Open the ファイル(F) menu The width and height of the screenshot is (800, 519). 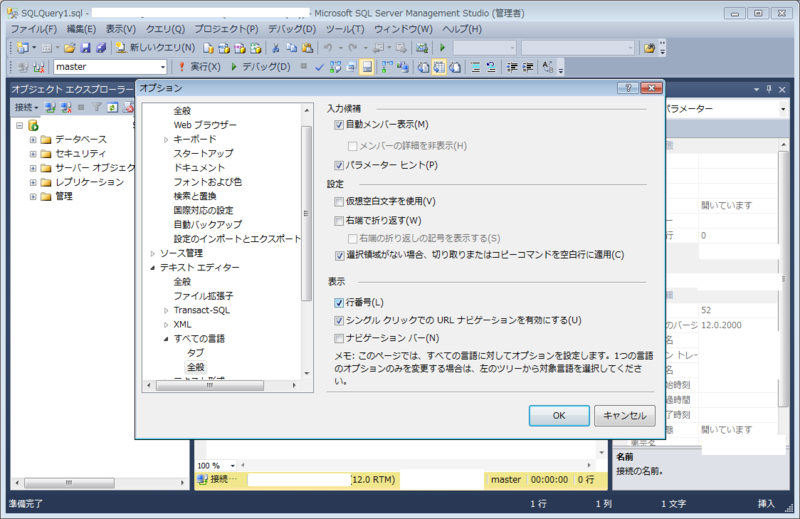[x=34, y=29]
